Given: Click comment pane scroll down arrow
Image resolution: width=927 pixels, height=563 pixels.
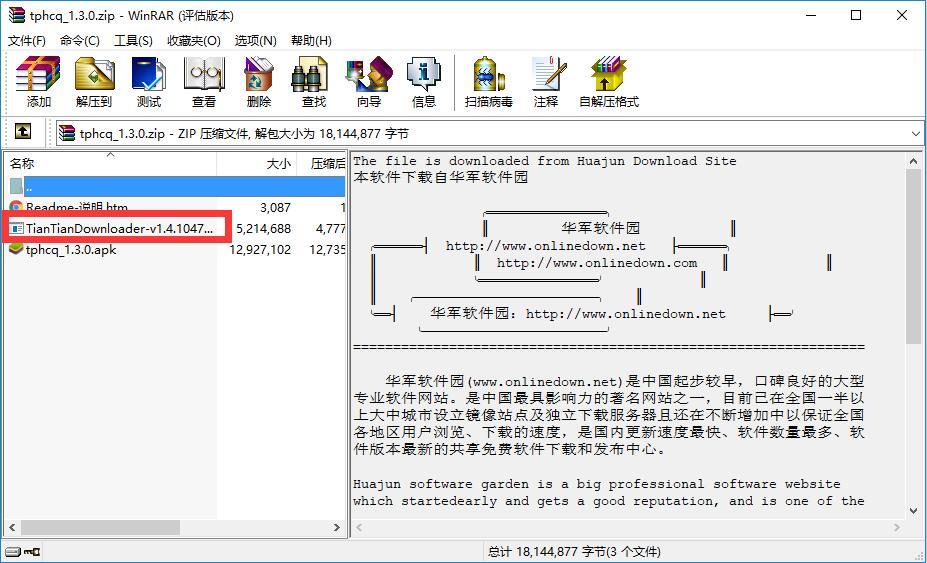Looking at the screenshot, I should 913,510.
